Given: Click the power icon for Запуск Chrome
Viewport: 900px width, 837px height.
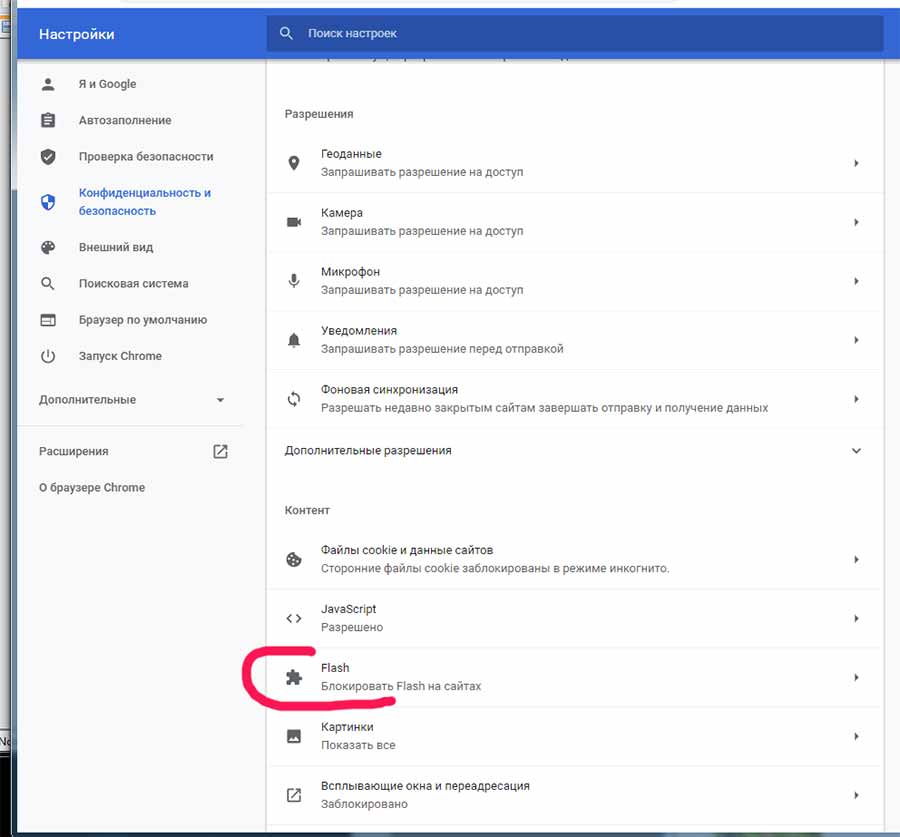Looking at the screenshot, I should (48, 356).
